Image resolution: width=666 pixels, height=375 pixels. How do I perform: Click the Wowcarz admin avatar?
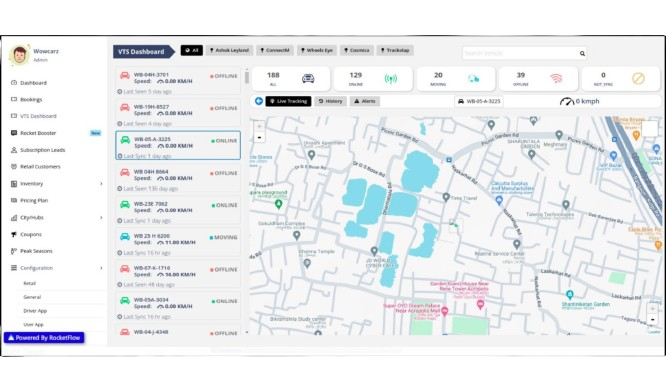(20, 55)
